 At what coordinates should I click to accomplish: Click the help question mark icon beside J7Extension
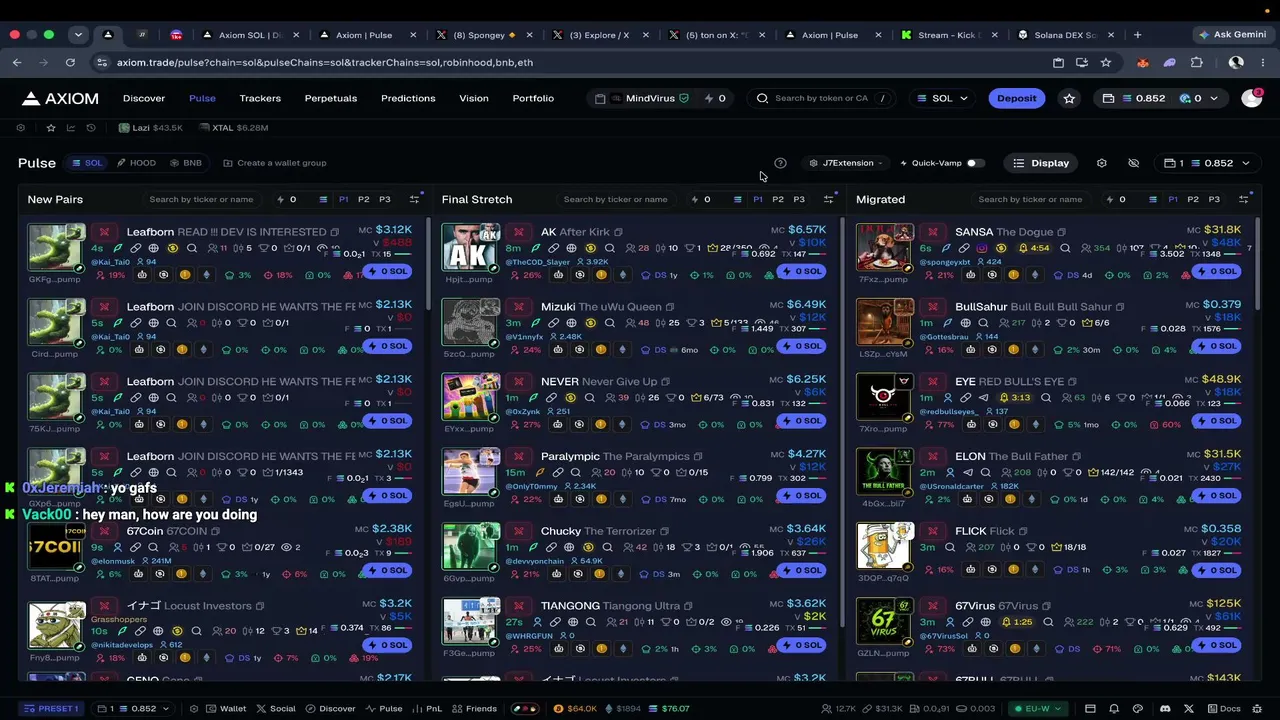(780, 163)
